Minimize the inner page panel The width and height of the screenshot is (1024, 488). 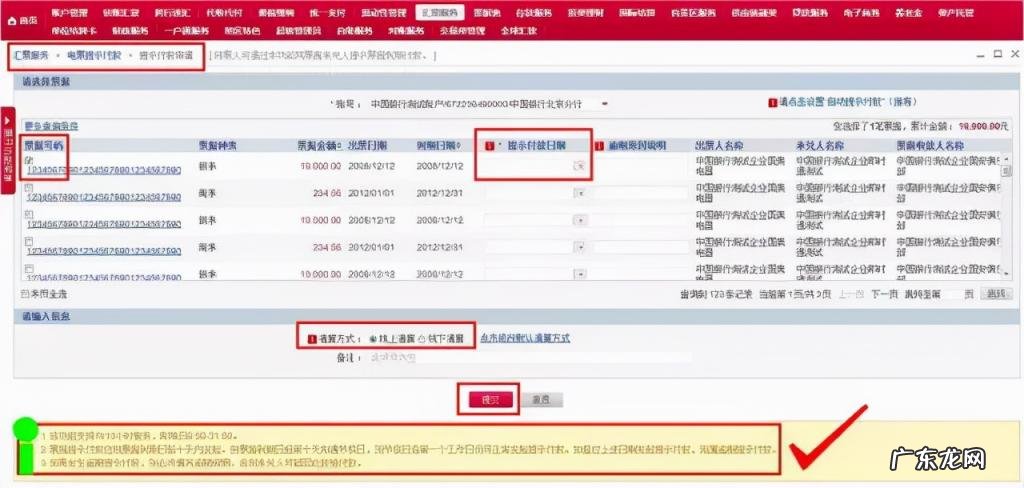pos(980,56)
